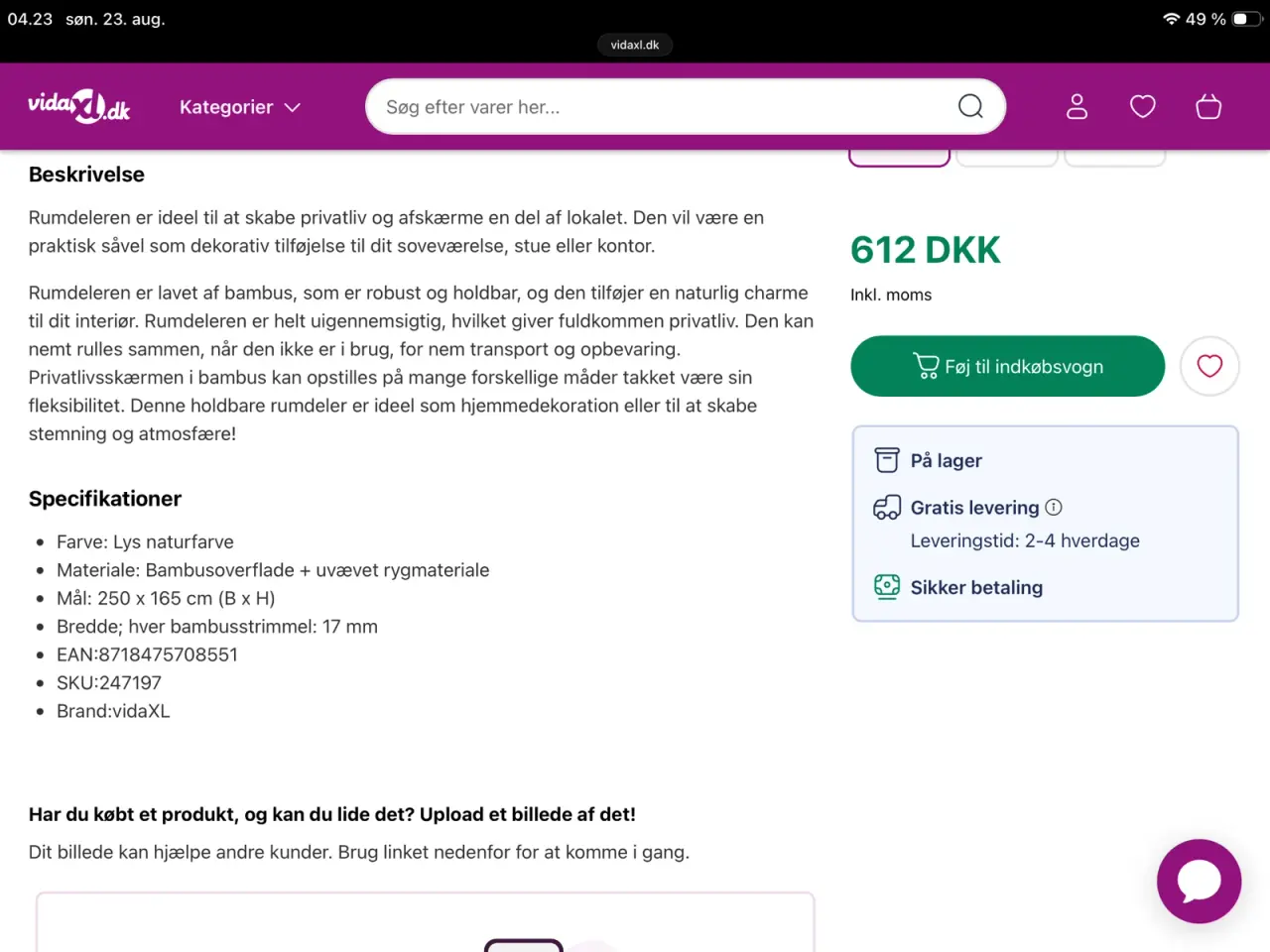This screenshot has height=952, width=1270.
Task: Click the truck delivery icon
Action: [887, 508]
